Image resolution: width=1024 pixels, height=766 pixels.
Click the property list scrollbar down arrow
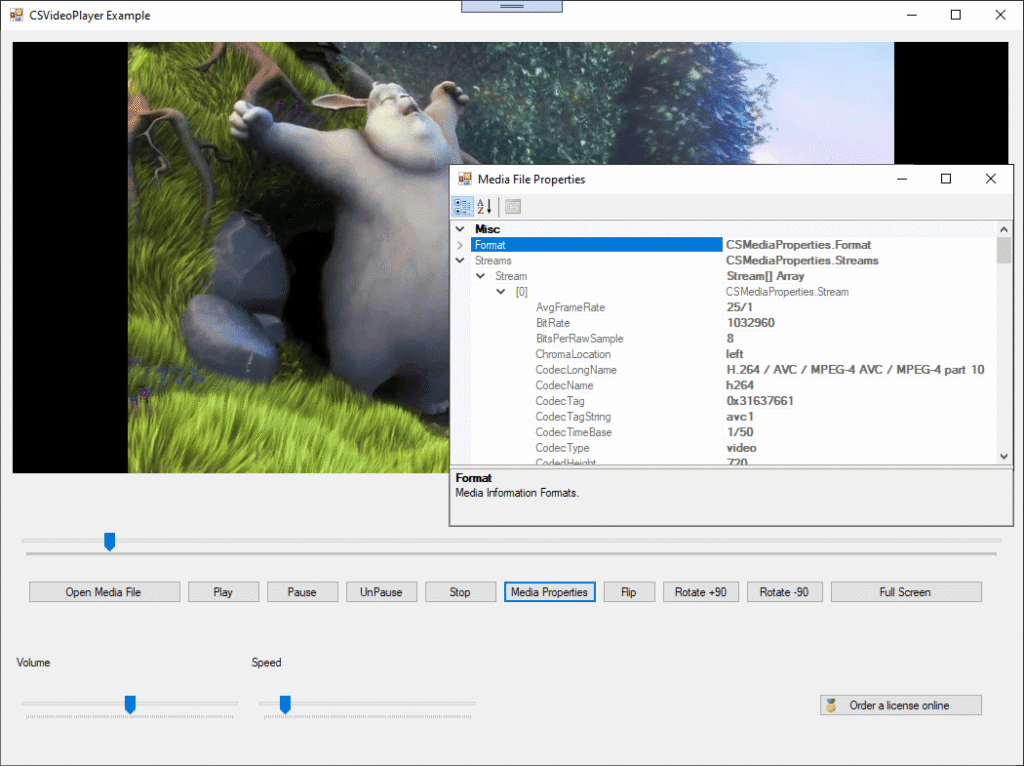tap(1003, 456)
